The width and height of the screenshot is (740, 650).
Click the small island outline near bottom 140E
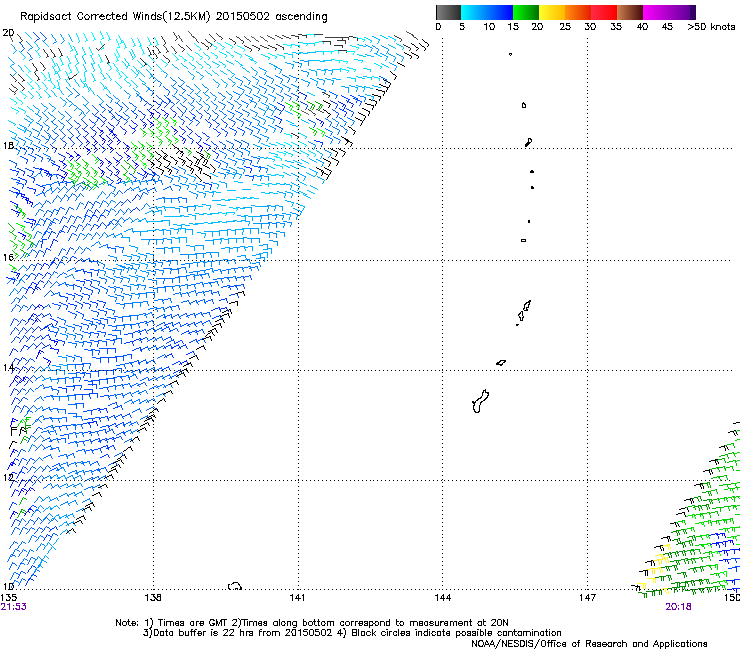[x=235, y=586]
